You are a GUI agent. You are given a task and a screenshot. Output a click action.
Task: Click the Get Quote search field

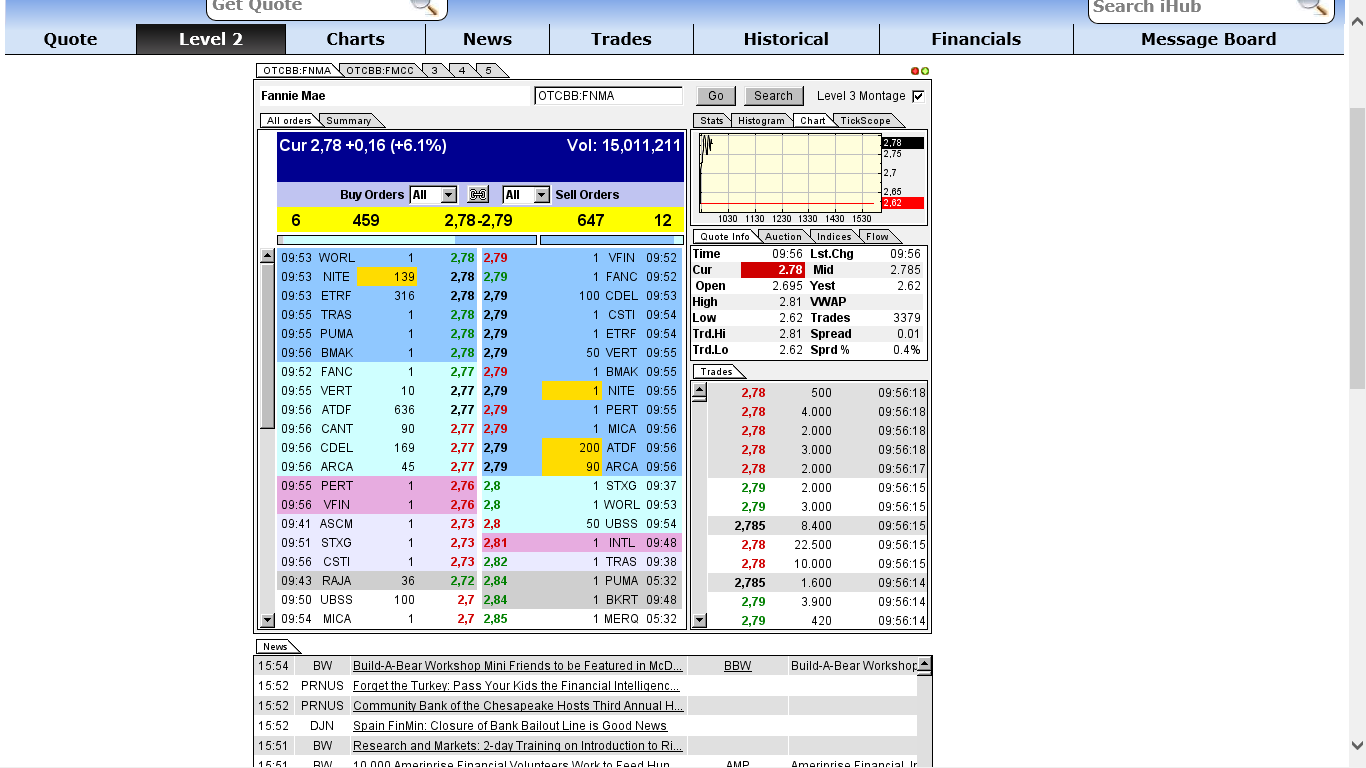310,7
